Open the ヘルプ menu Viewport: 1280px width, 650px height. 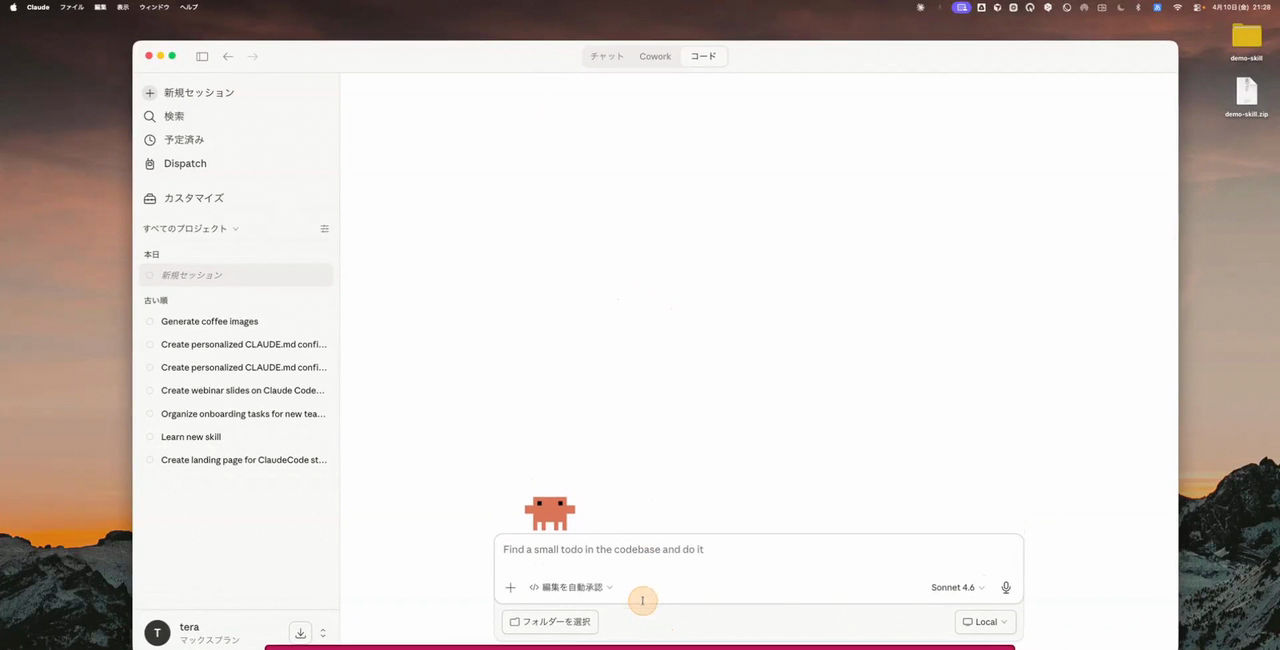click(x=189, y=7)
